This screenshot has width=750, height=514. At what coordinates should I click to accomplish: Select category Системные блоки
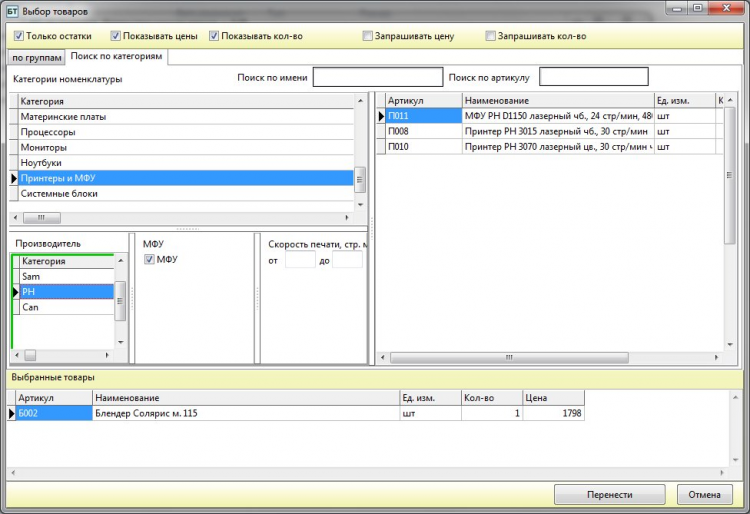[186, 193]
